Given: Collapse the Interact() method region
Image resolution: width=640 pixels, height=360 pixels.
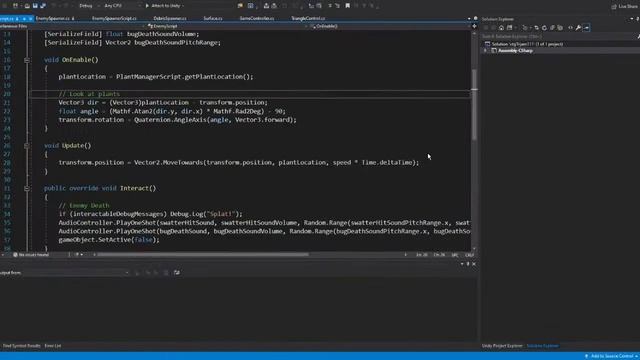Looking at the screenshot, I should (x=27, y=189).
